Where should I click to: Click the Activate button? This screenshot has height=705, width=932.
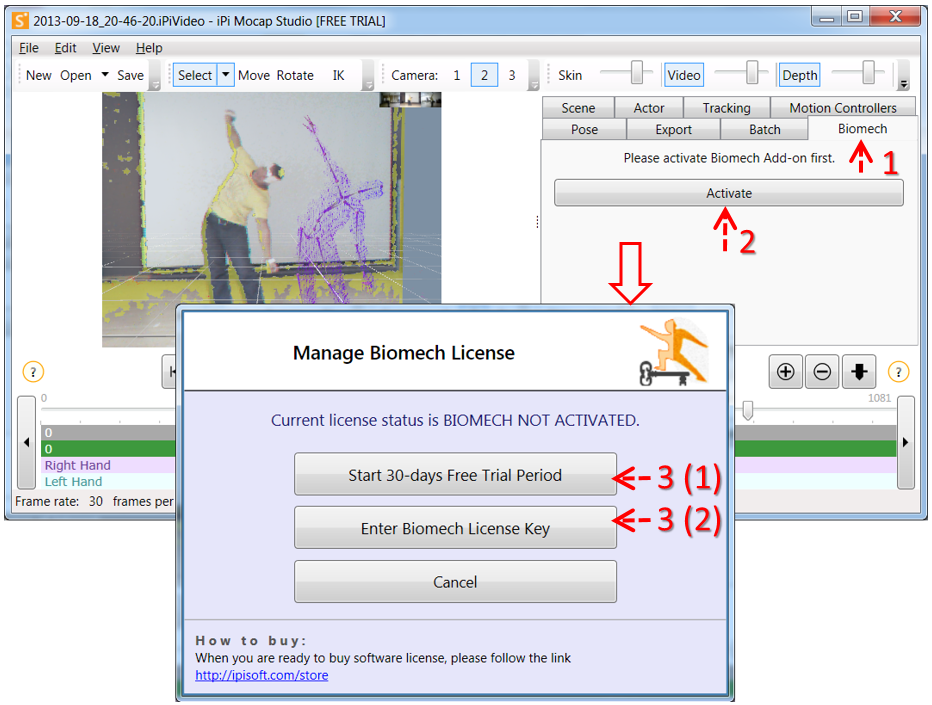pyautogui.click(x=729, y=193)
